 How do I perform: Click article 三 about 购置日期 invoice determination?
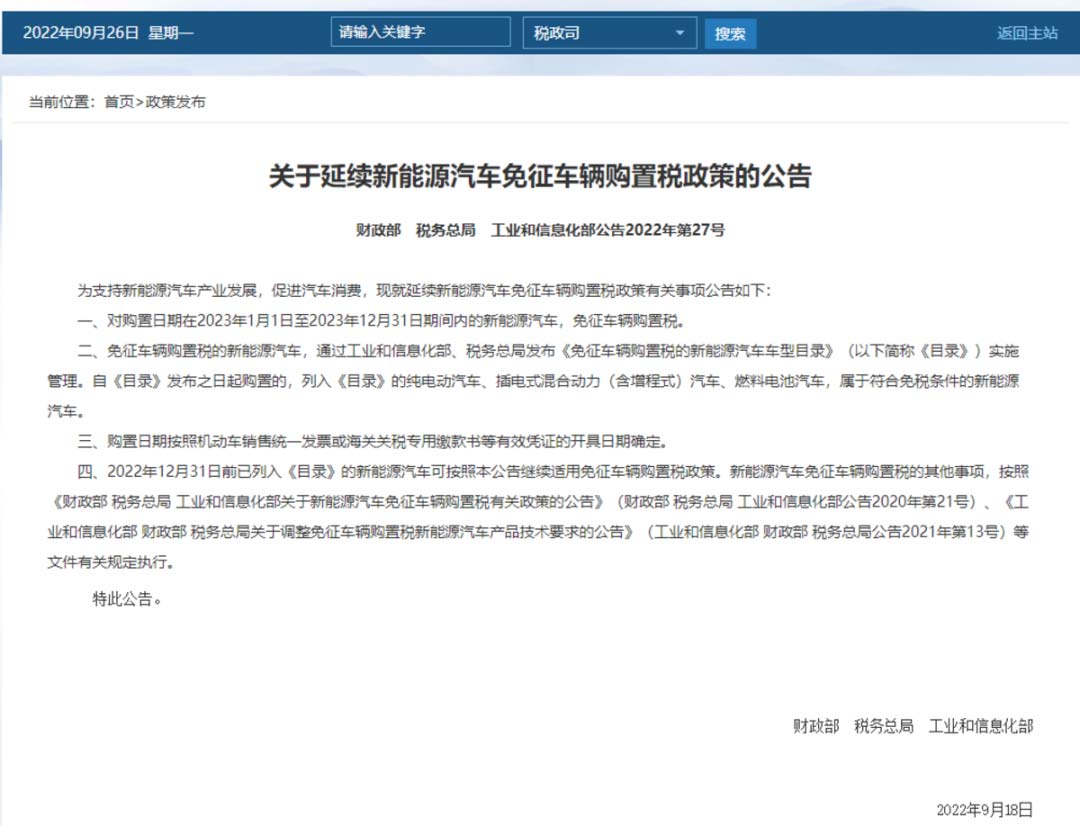pyautogui.click(x=372, y=441)
